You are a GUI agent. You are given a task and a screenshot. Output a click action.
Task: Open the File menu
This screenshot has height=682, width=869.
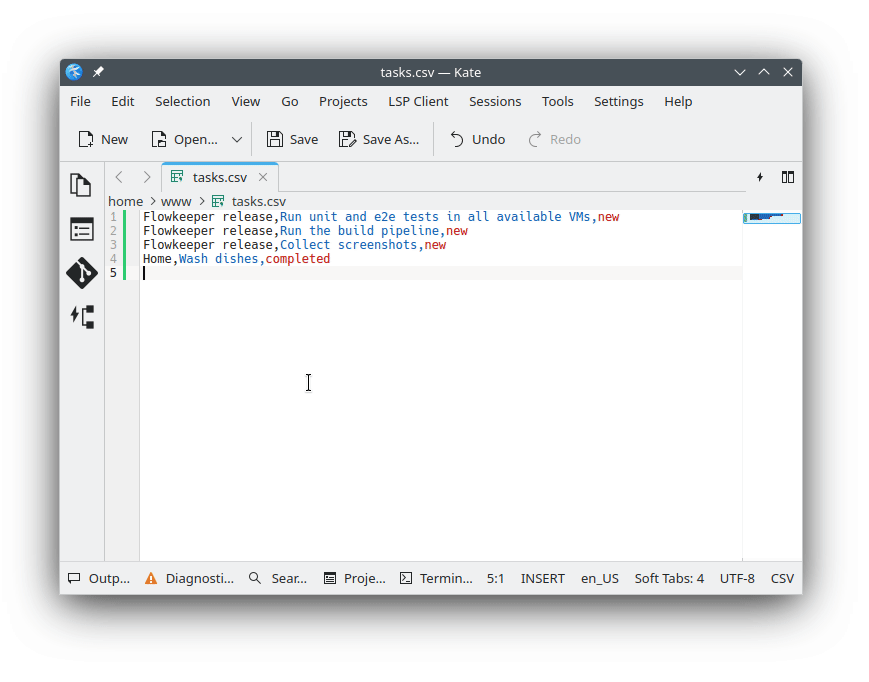coord(80,101)
